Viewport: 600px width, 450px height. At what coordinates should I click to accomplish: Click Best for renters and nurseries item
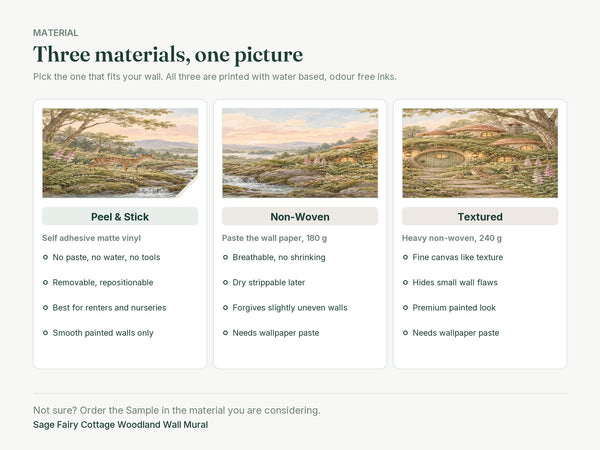click(109, 308)
